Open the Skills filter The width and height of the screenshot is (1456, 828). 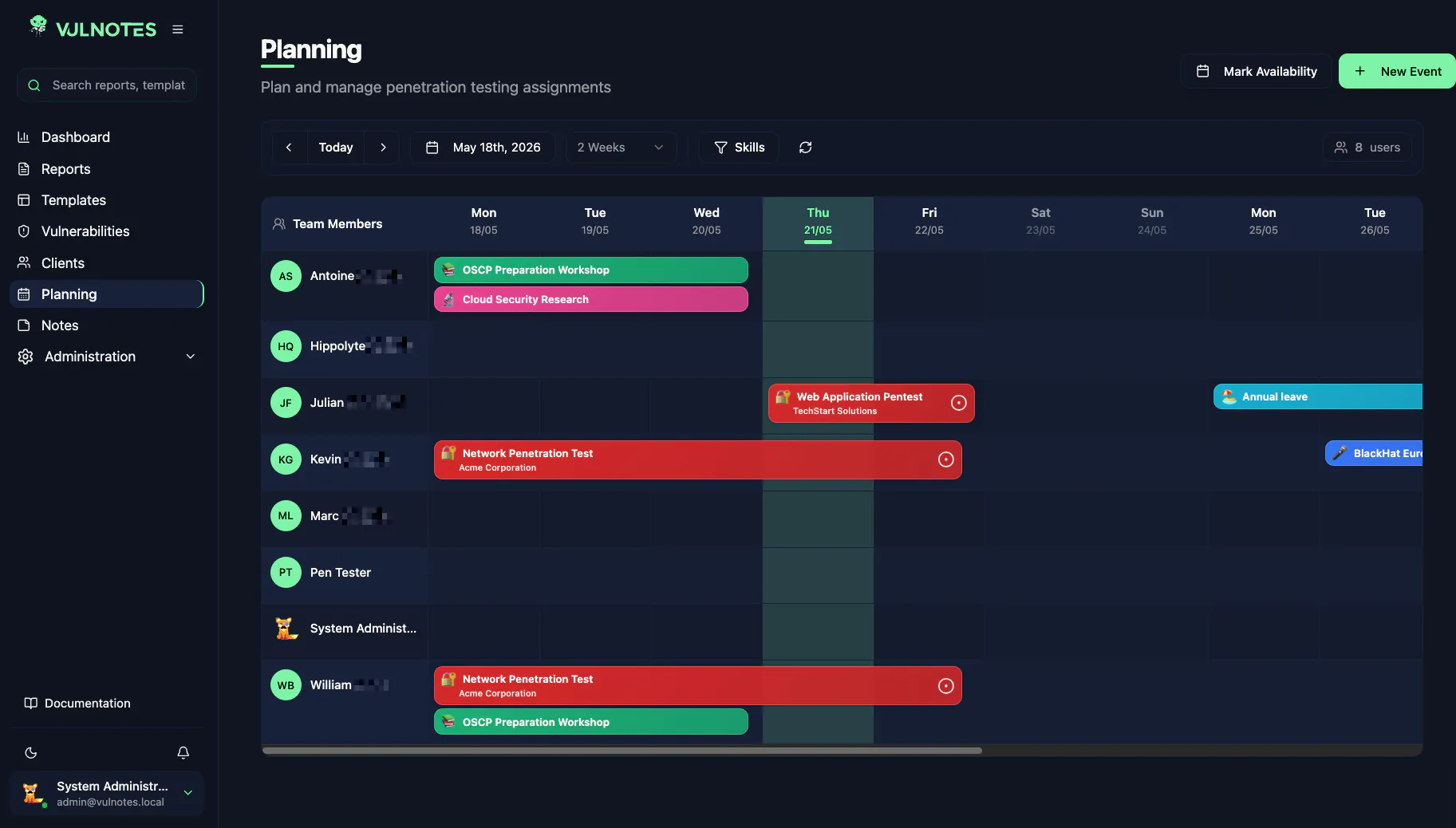coord(739,148)
